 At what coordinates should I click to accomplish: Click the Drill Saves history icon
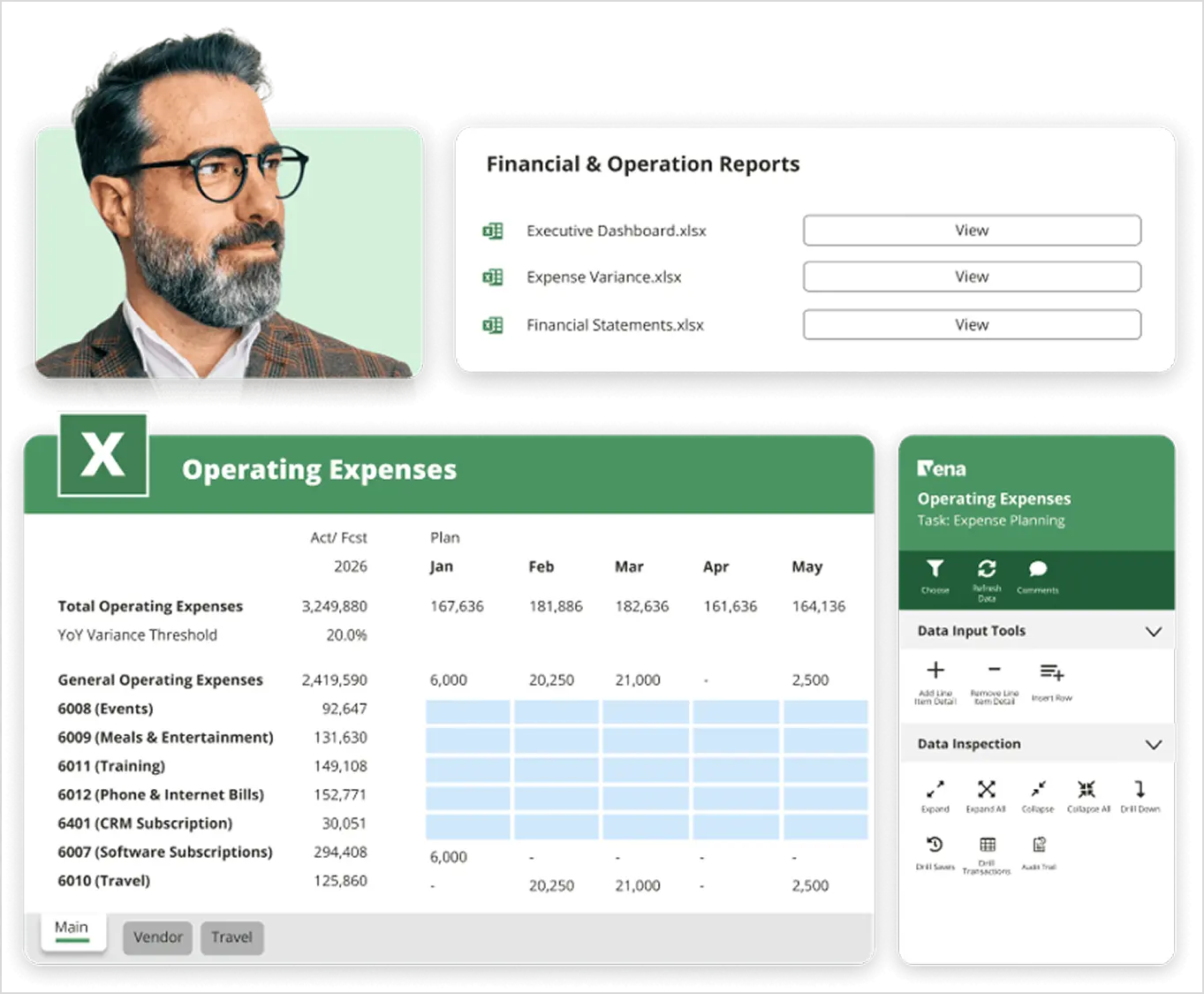pos(935,845)
